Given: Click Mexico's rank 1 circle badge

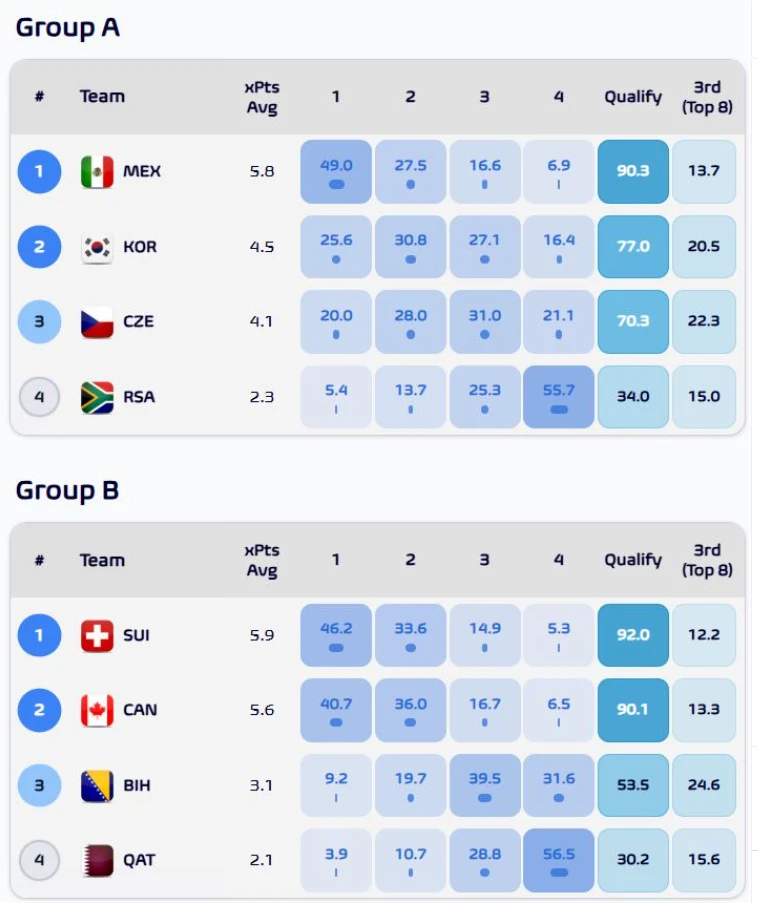Looking at the screenshot, I should pos(39,172).
